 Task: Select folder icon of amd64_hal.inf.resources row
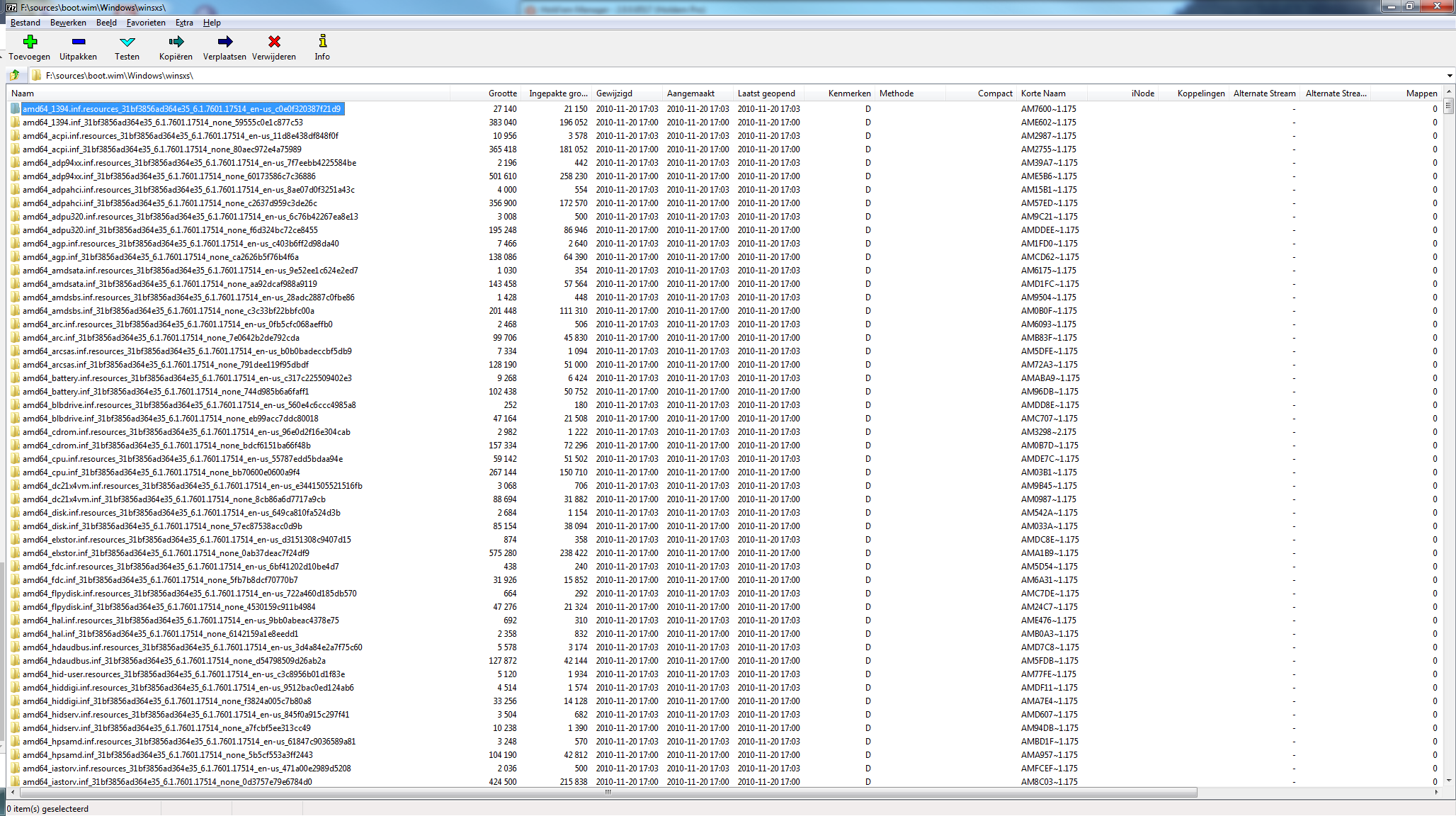pos(15,620)
